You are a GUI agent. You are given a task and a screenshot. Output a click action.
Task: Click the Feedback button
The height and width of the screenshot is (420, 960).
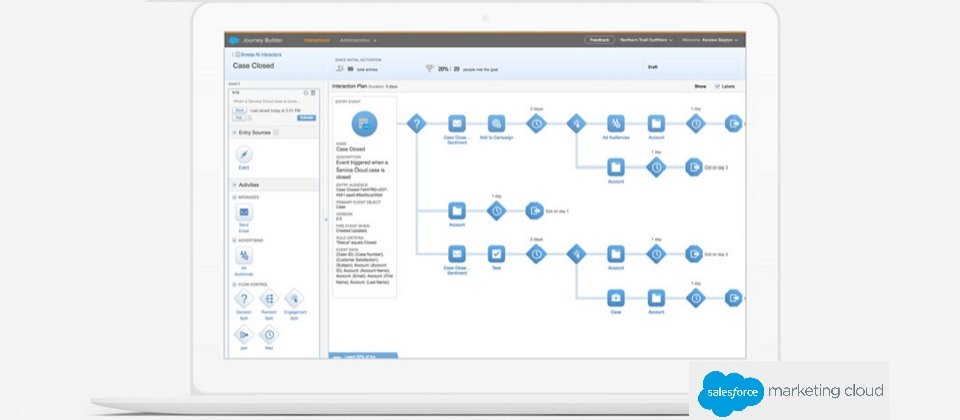599,40
